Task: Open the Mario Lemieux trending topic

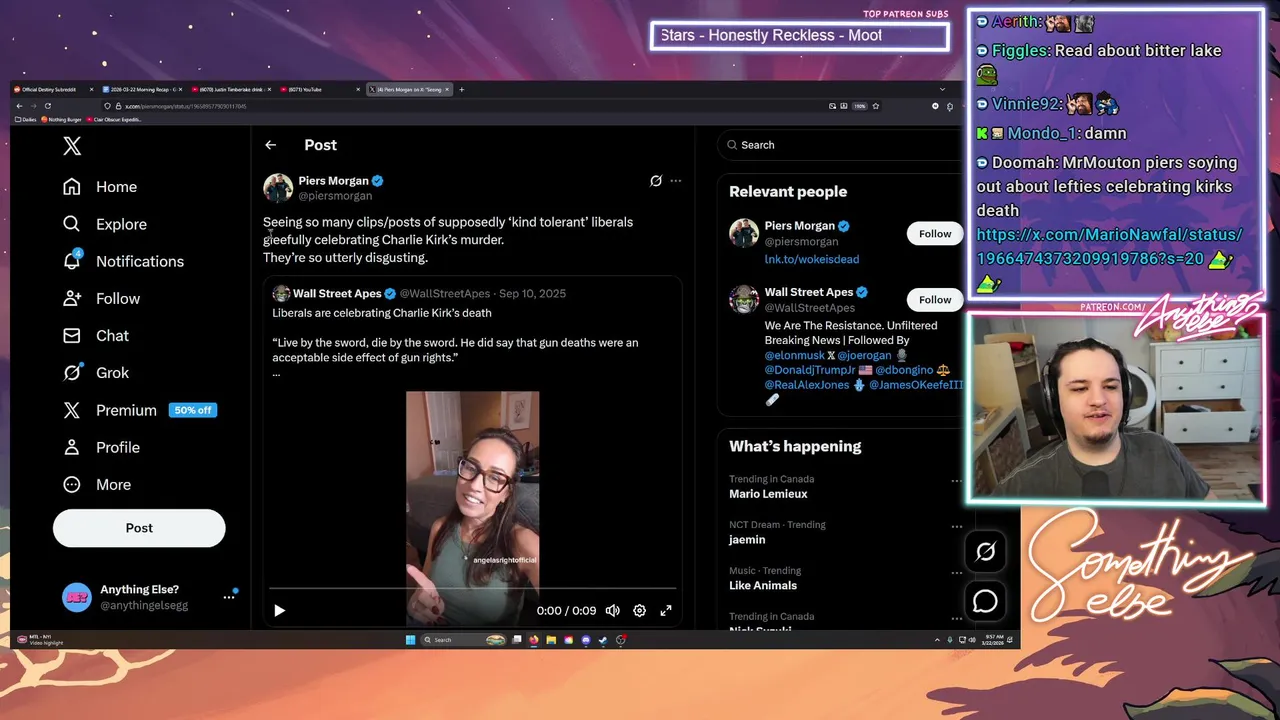Action: 768,494
